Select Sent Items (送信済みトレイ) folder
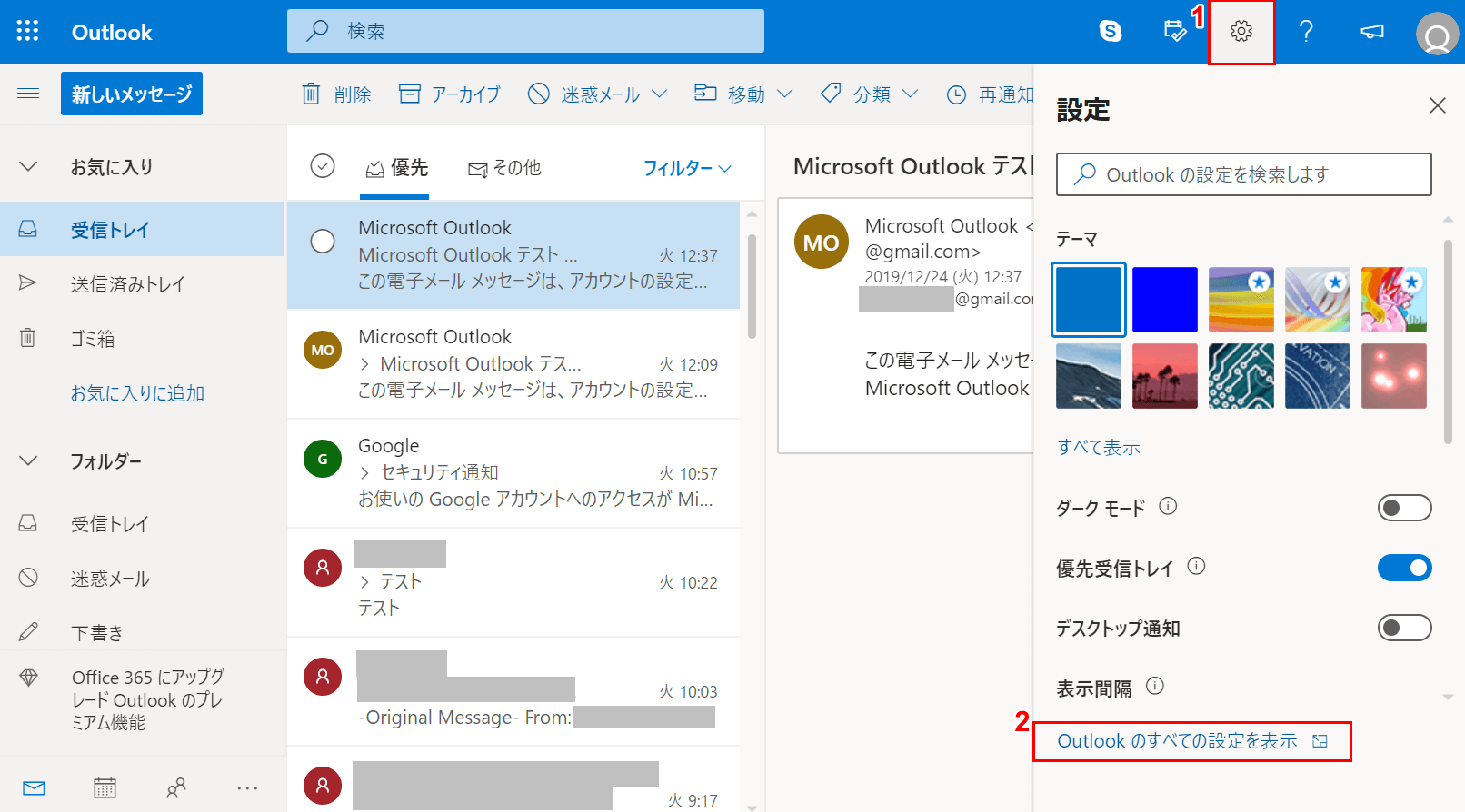The height and width of the screenshot is (812, 1465). pos(127,284)
